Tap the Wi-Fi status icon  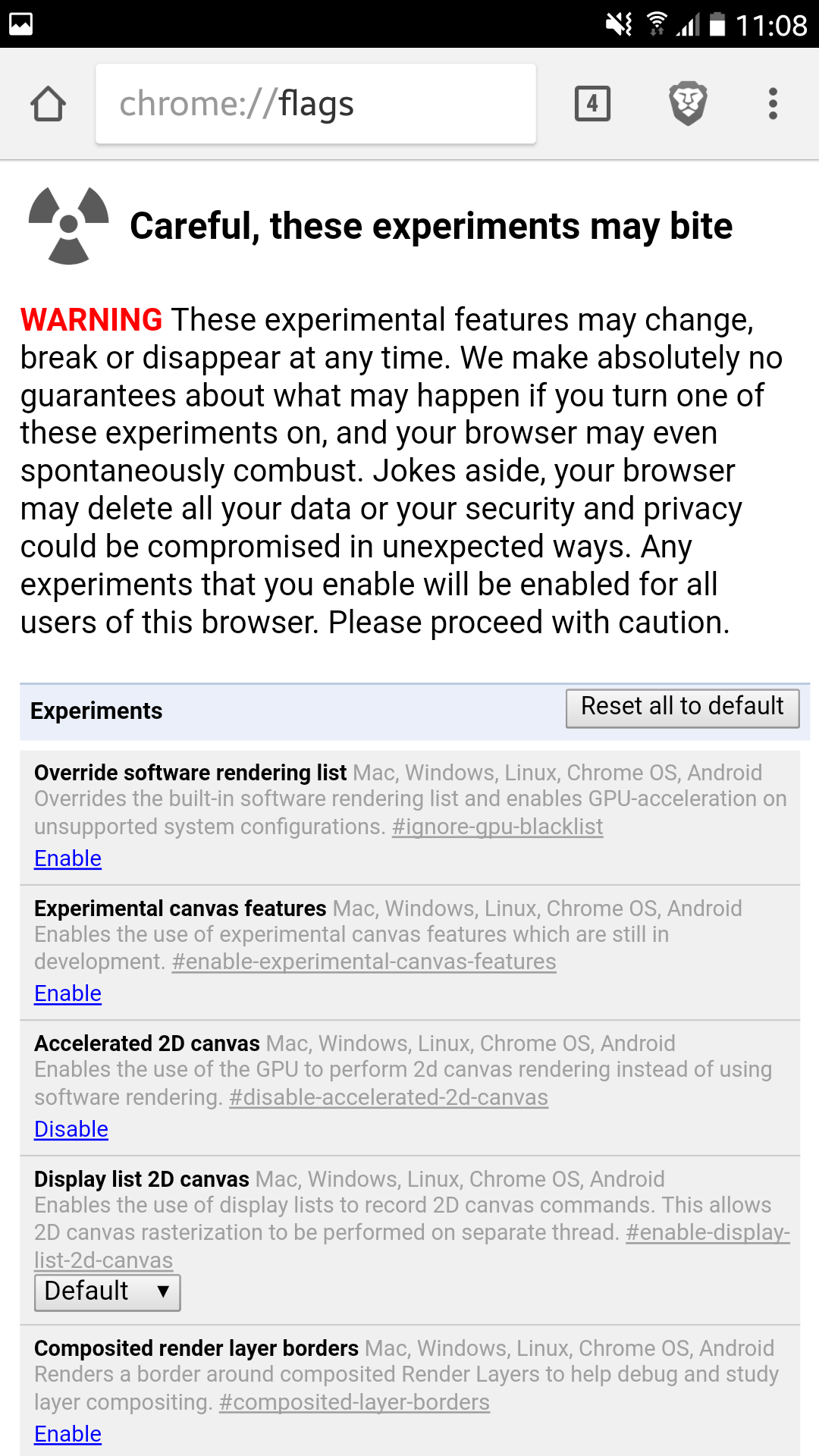(x=657, y=24)
